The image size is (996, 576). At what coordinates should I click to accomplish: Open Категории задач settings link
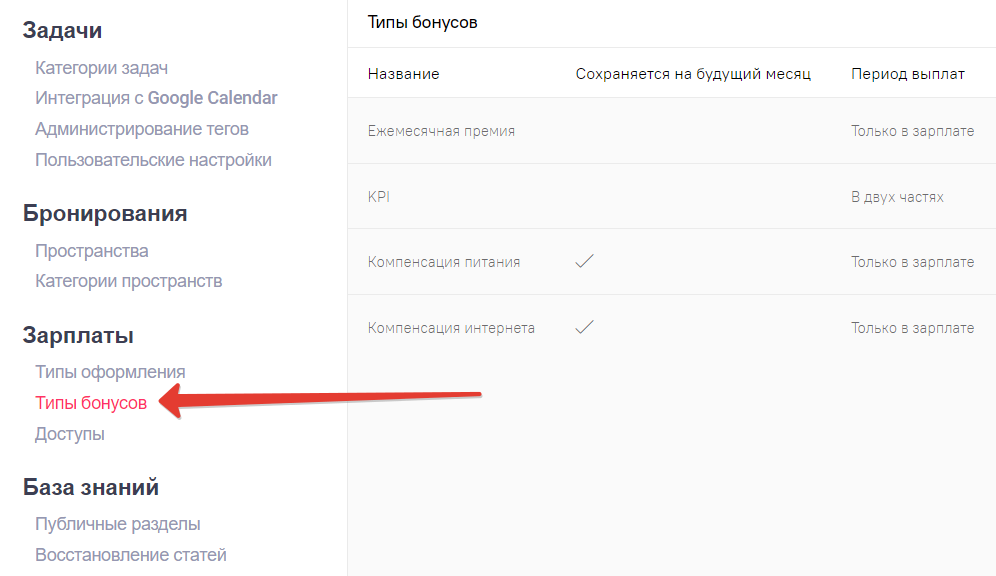click(x=101, y=68)
